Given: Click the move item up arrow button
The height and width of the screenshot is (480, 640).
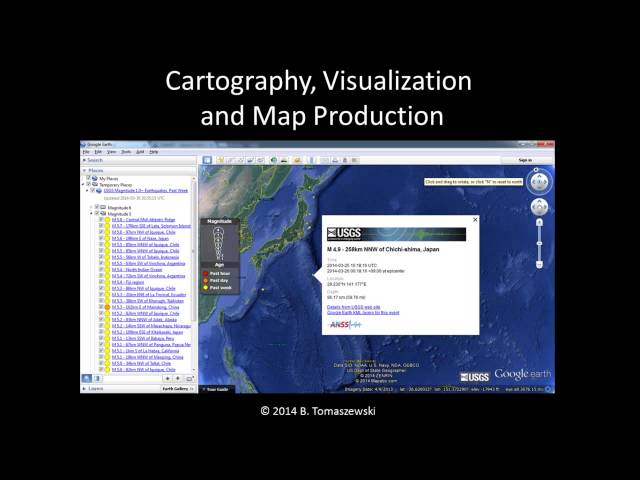Looking at the screenshot, I should tap(167, 378).
